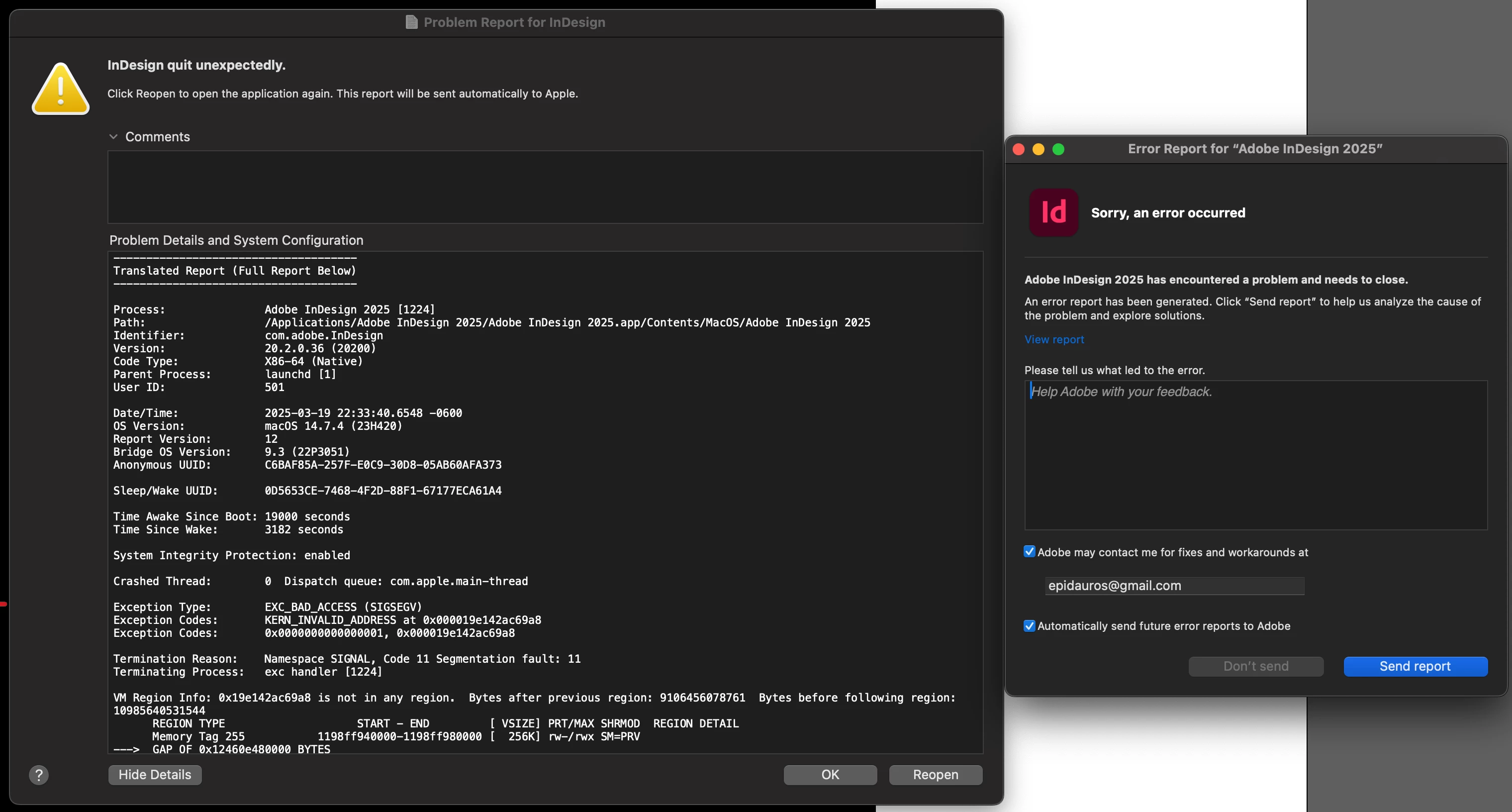
Task: Click the green zoom window button
Action: pyautogui.click(x=1058, y=149)
